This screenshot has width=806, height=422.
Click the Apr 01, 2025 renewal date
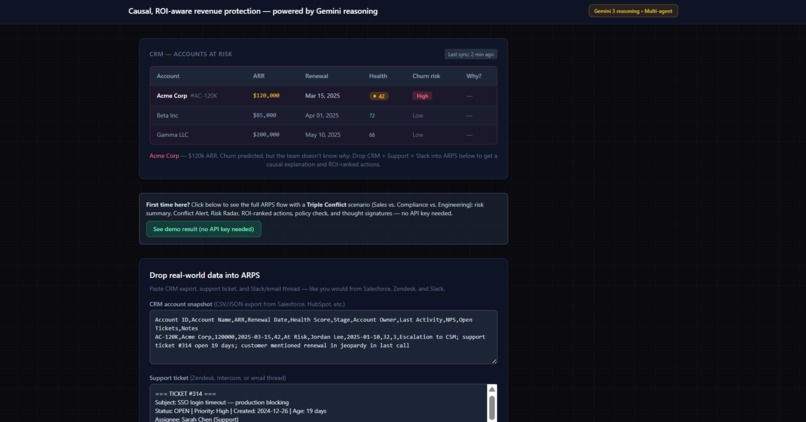(322, 116)
